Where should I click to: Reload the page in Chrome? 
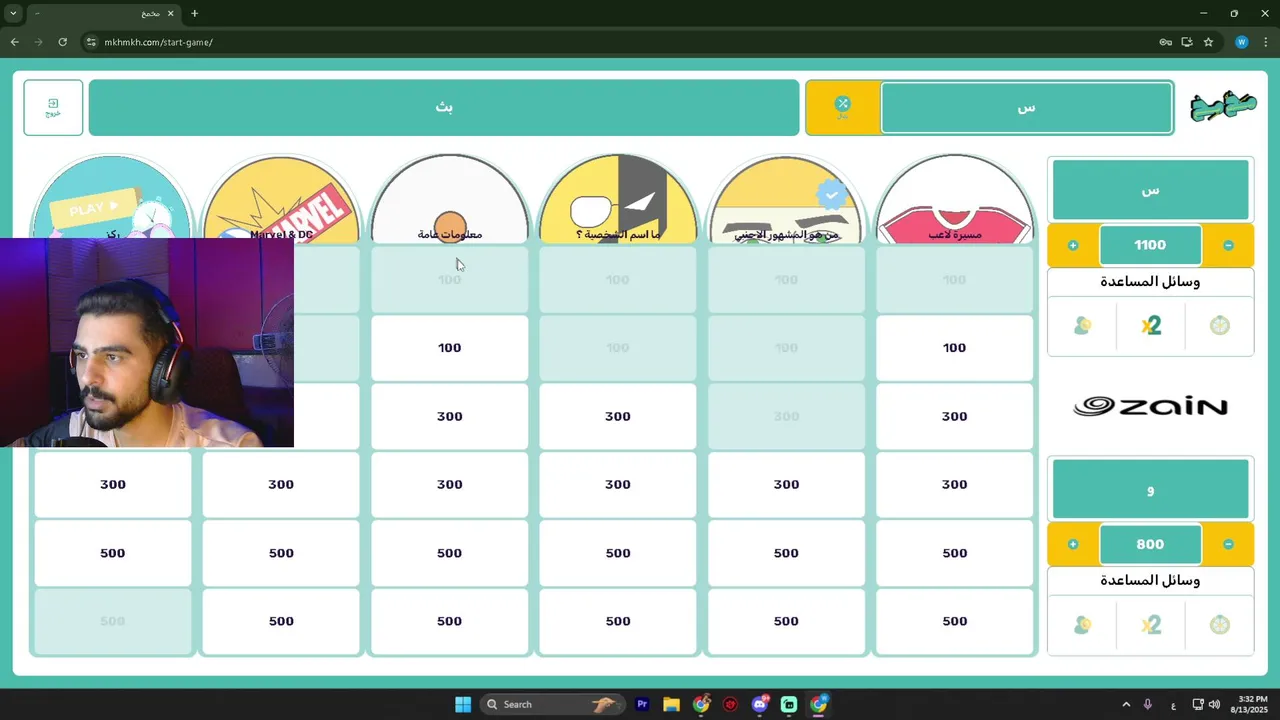(62, 42)
